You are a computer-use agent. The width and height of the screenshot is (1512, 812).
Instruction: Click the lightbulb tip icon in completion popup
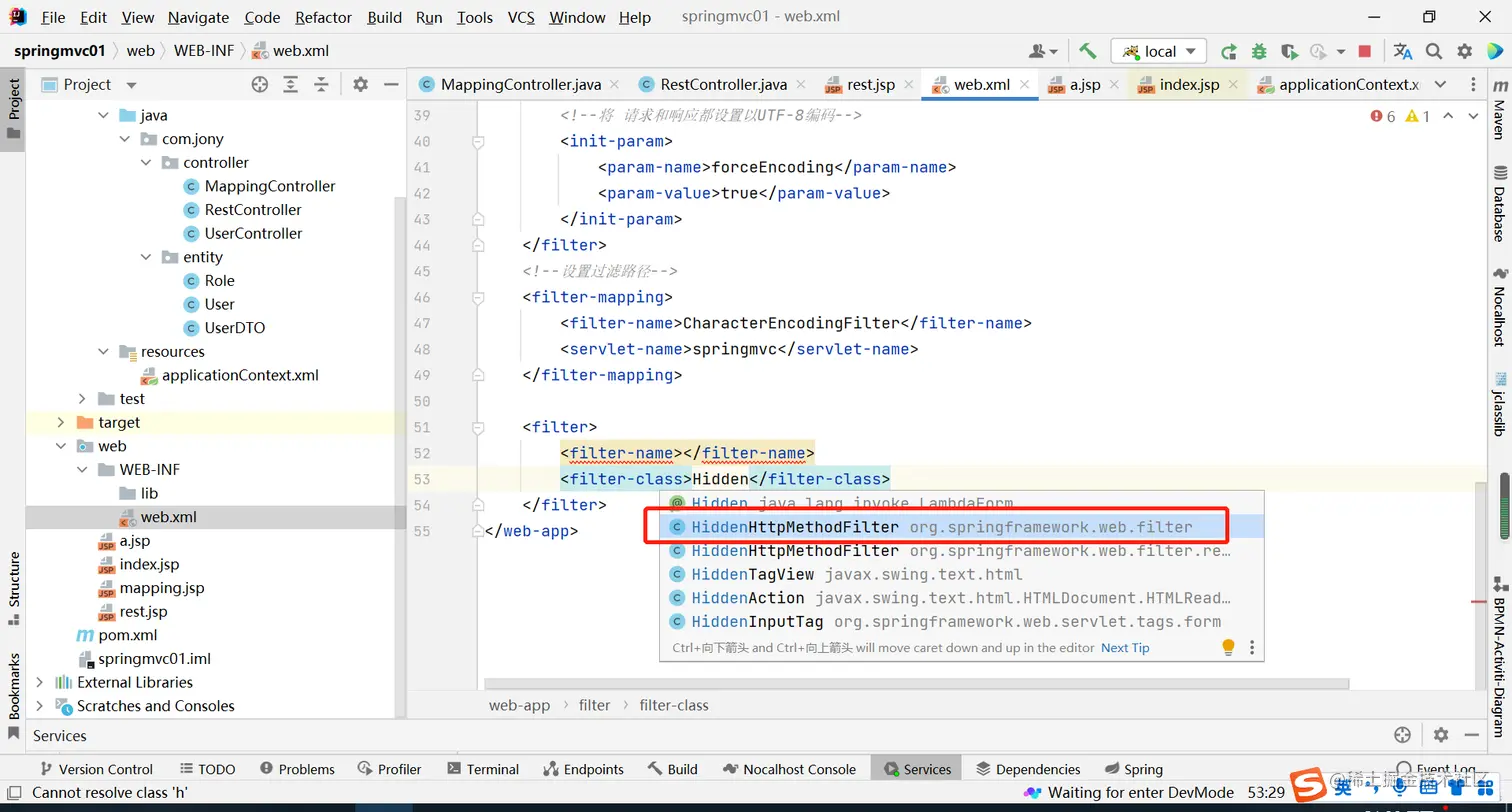[1229, 648]
